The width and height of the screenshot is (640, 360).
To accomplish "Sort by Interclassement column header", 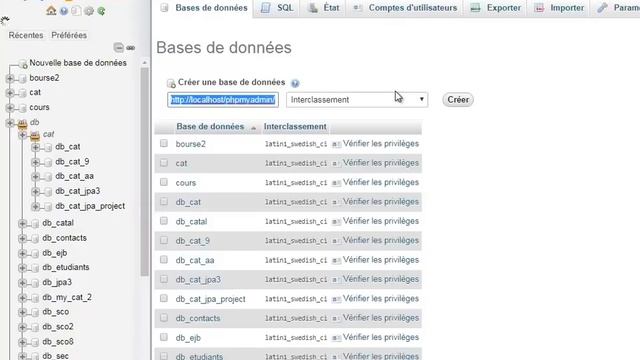I will 295,127.
